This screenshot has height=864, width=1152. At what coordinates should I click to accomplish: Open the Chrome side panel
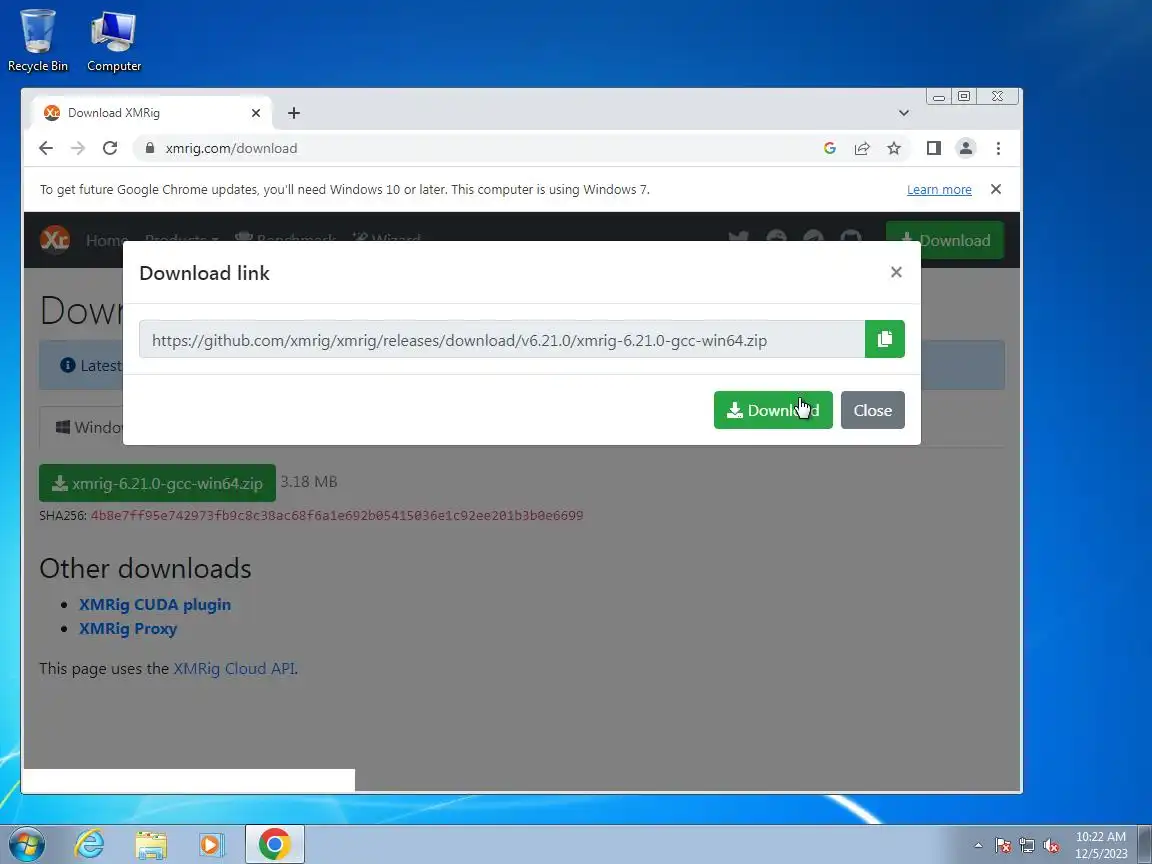(934, 148)
